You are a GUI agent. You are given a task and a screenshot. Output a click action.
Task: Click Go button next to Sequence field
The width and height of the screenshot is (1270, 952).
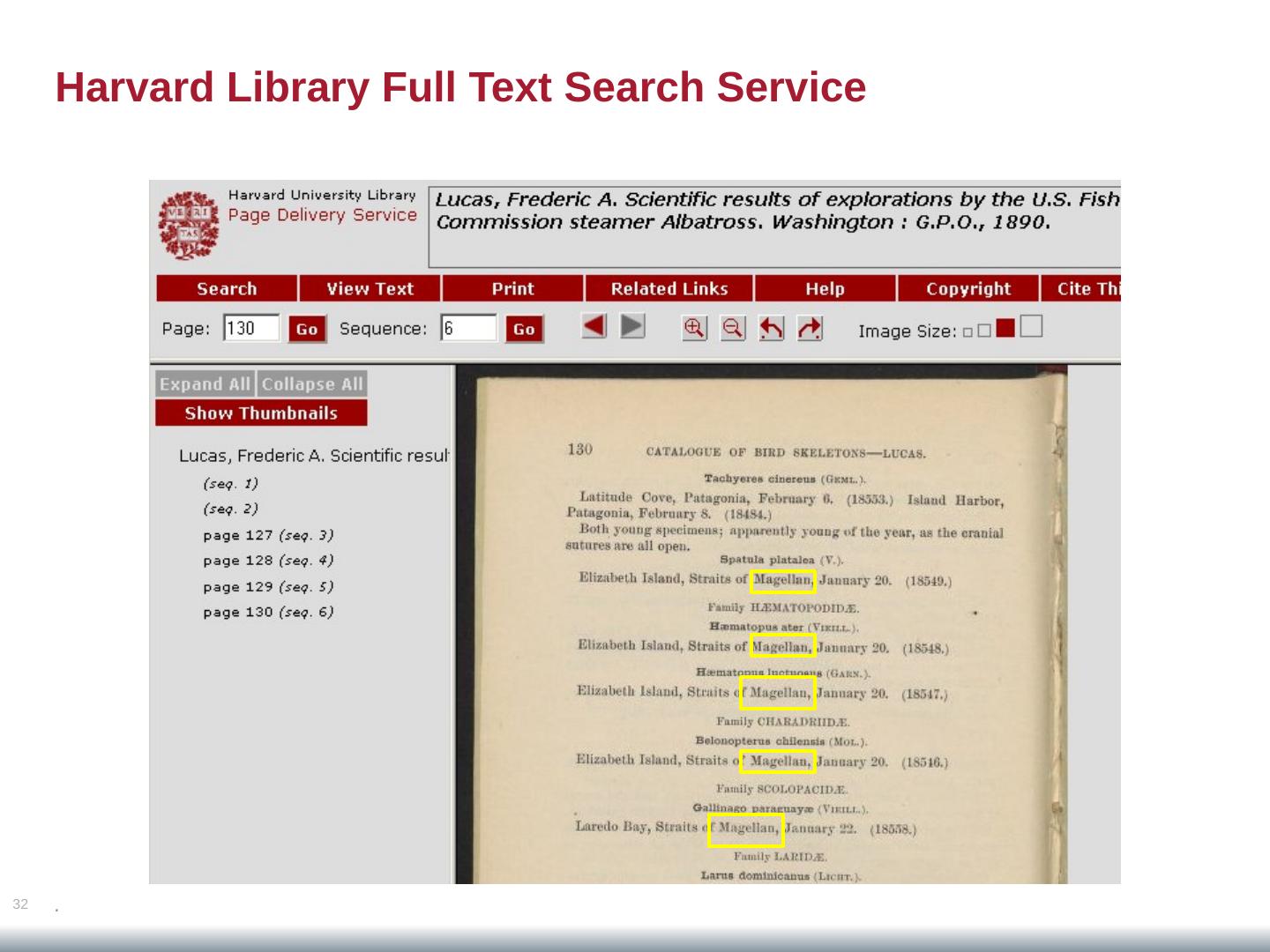[x=524, y=329]
